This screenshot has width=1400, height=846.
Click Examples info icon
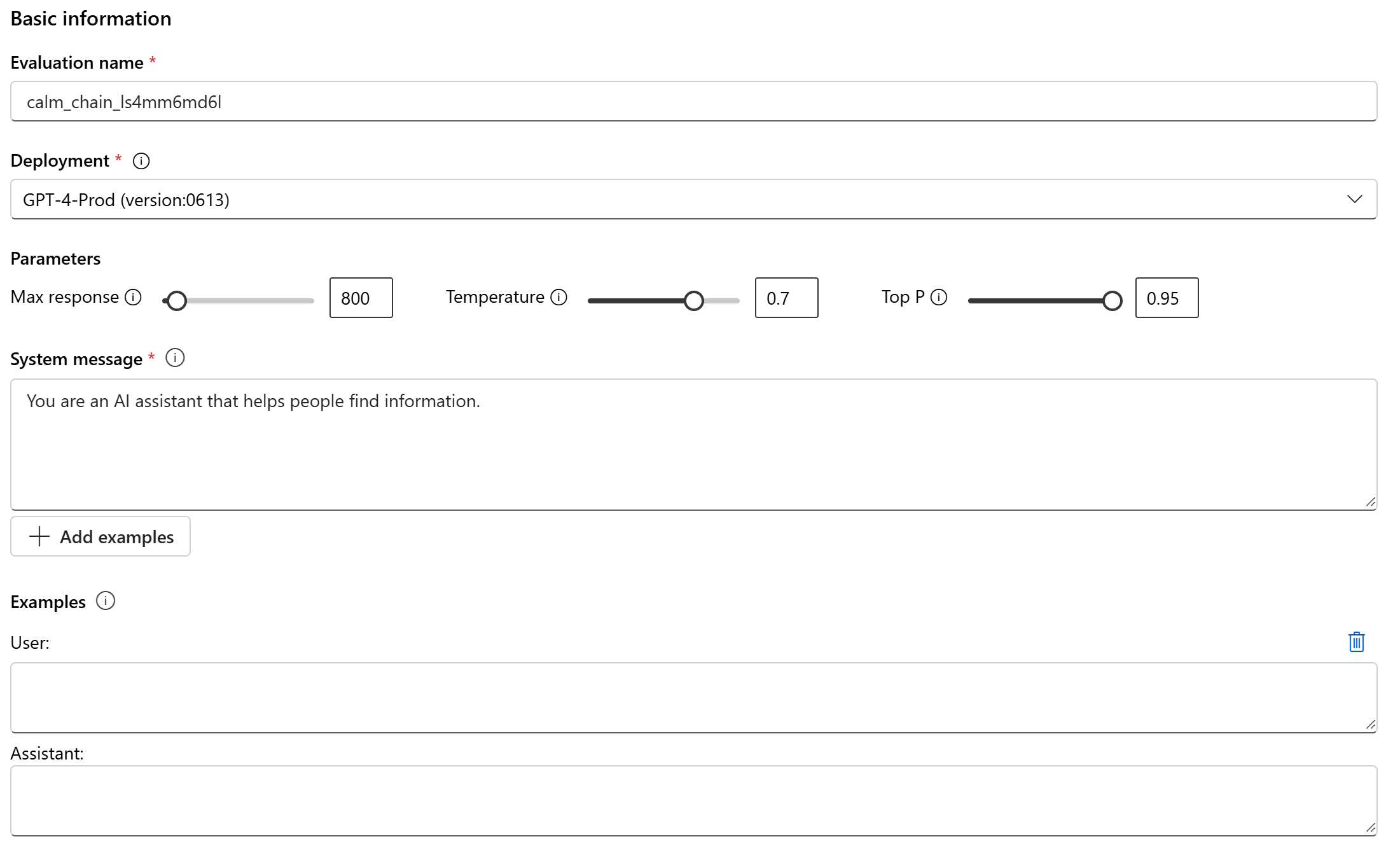click(106, 600)
